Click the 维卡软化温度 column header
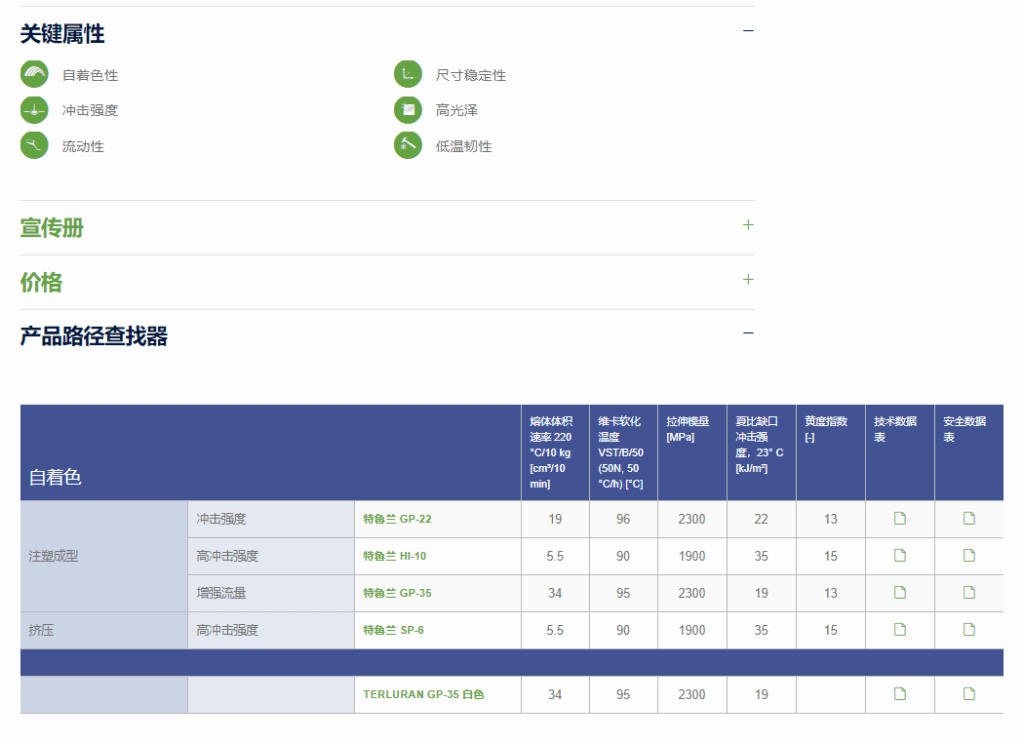Viewport: 1024px width, 743px height. click(x=624, y=452)
